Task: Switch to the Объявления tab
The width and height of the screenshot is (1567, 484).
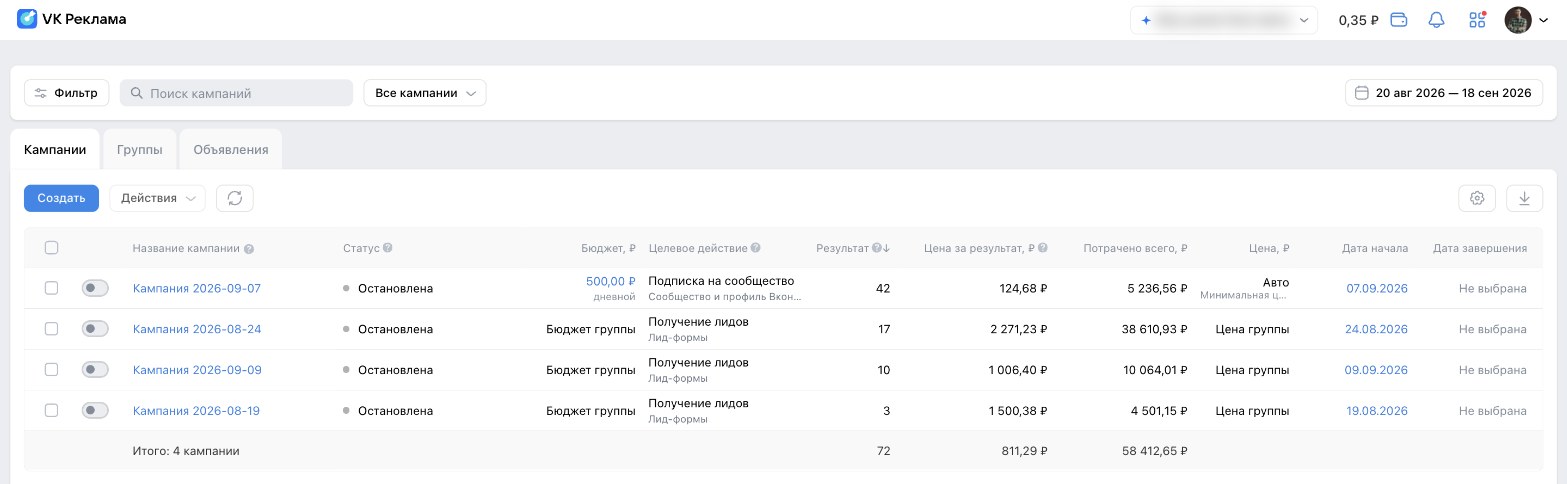Action: 231,149
